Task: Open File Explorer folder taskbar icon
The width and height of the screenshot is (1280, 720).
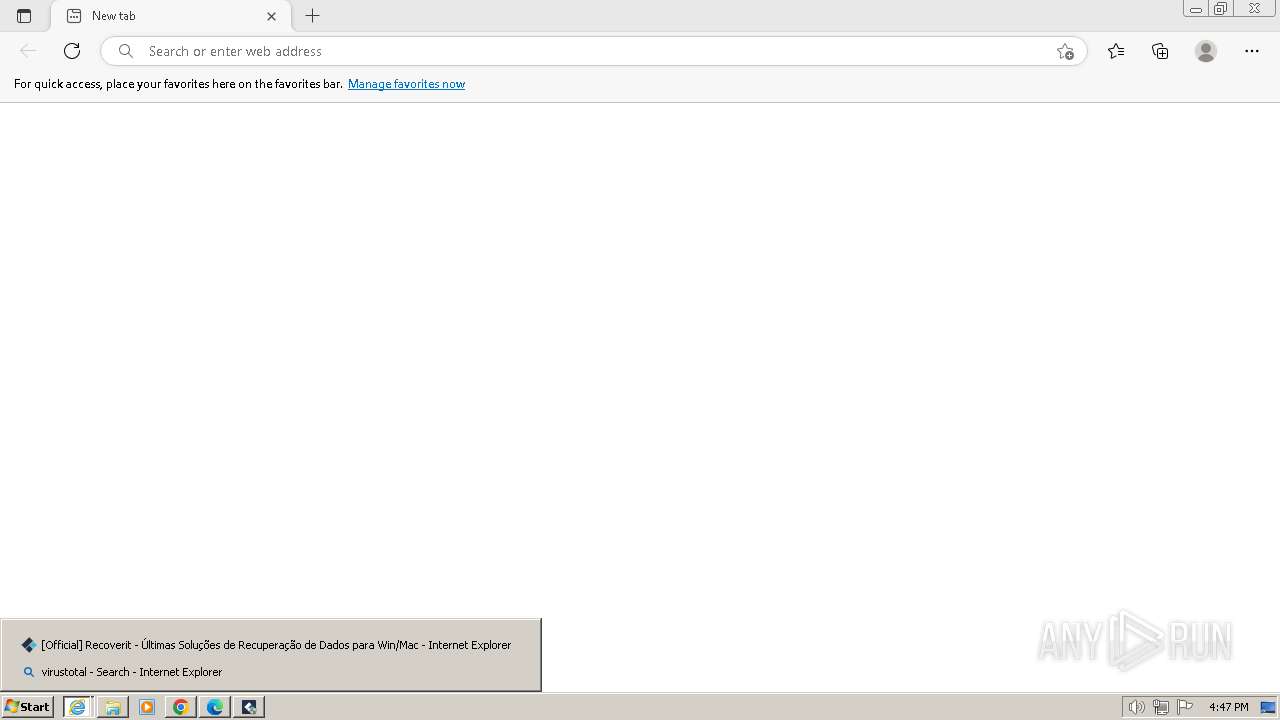Action: pyautogui.click(x=113, y=707)
